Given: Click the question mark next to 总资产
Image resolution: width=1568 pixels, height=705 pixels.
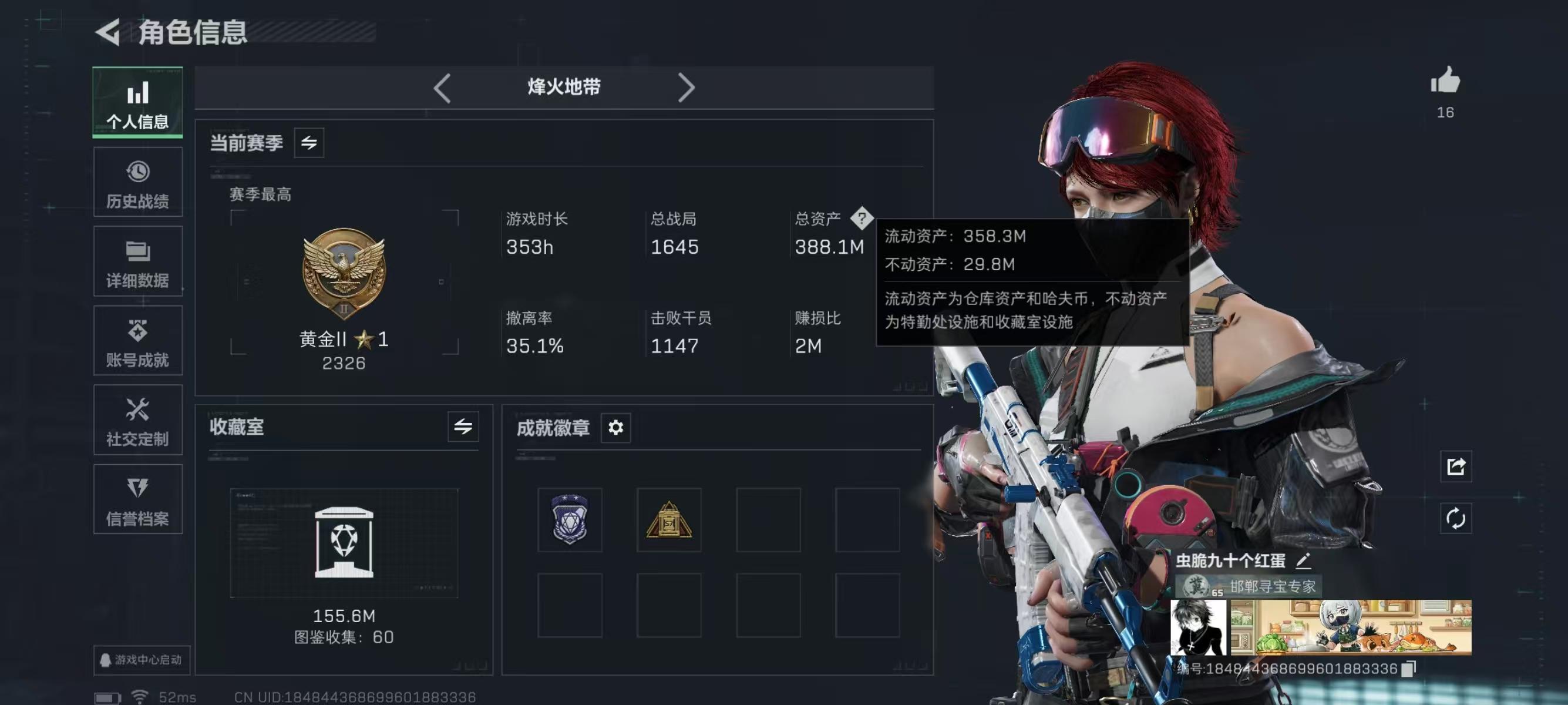Looking at the screenshot, I should pyautogui.click(x=862, y=218).
